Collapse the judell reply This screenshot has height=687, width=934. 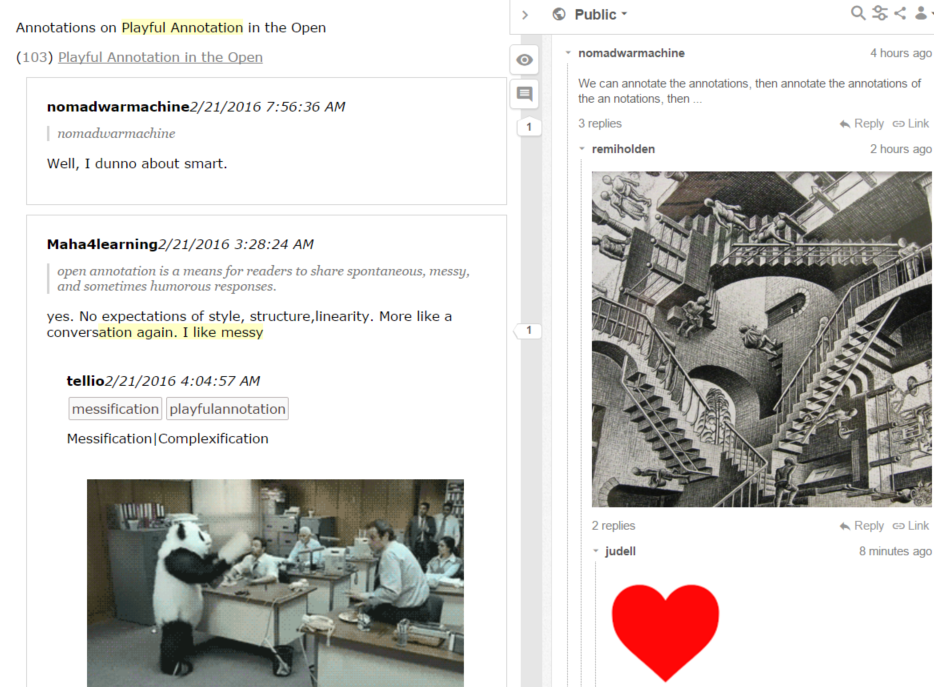[x=596, y=551]
